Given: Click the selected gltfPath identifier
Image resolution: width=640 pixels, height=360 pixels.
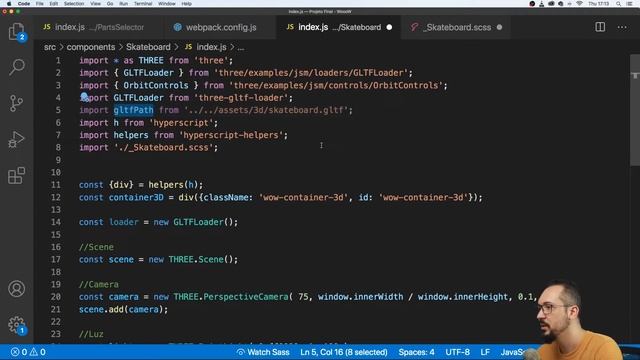Looking at the screenshot, I should point(133,110).
